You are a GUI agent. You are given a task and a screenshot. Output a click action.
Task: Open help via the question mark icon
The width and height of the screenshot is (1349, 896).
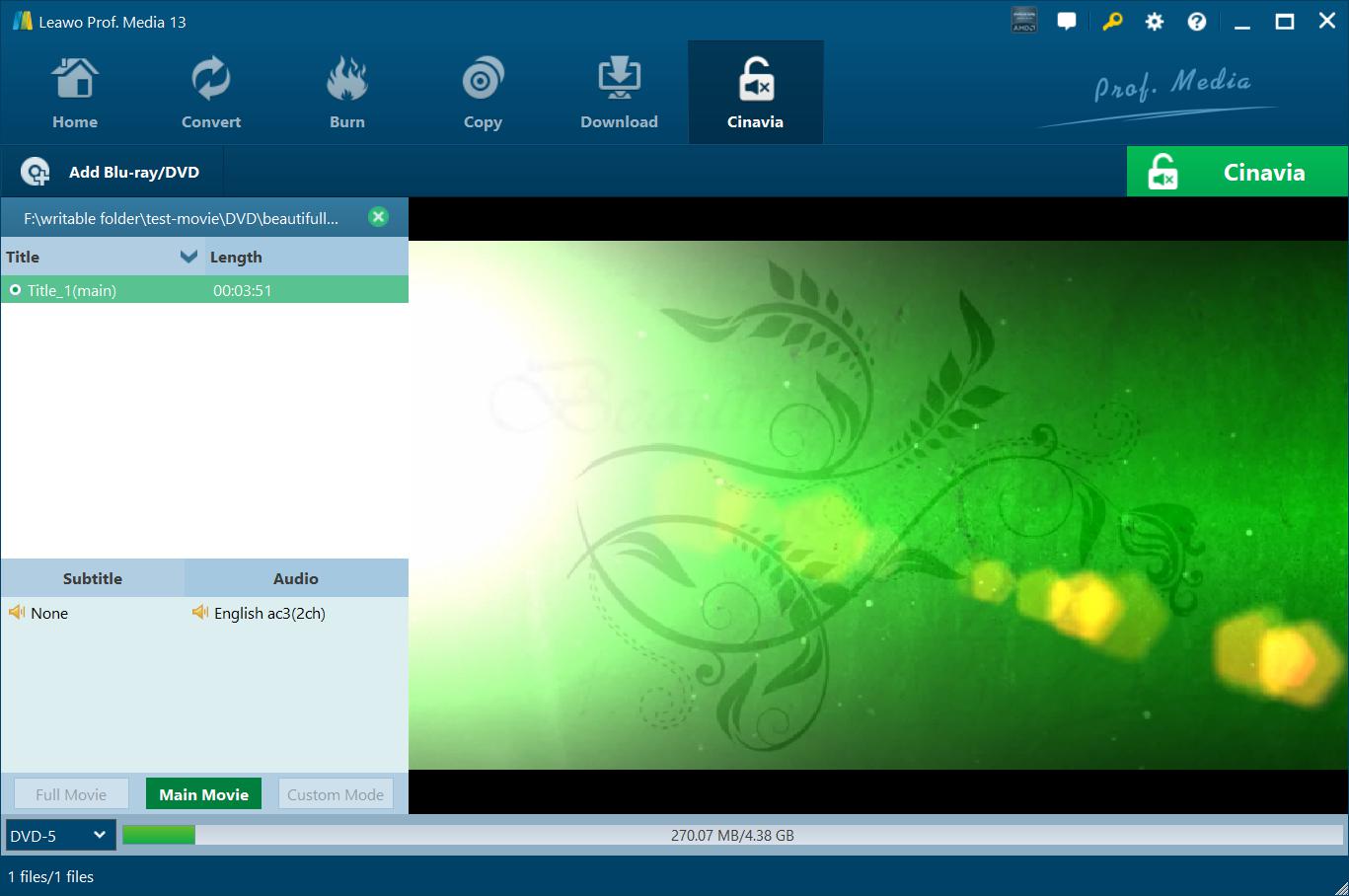[1197, 21]
